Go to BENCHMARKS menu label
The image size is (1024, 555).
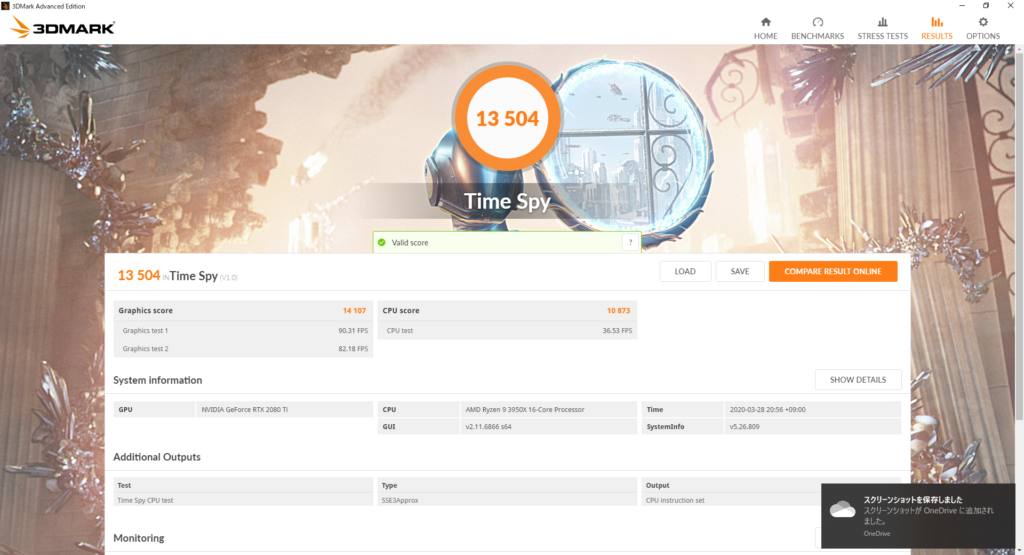click(x=818, y=36)
